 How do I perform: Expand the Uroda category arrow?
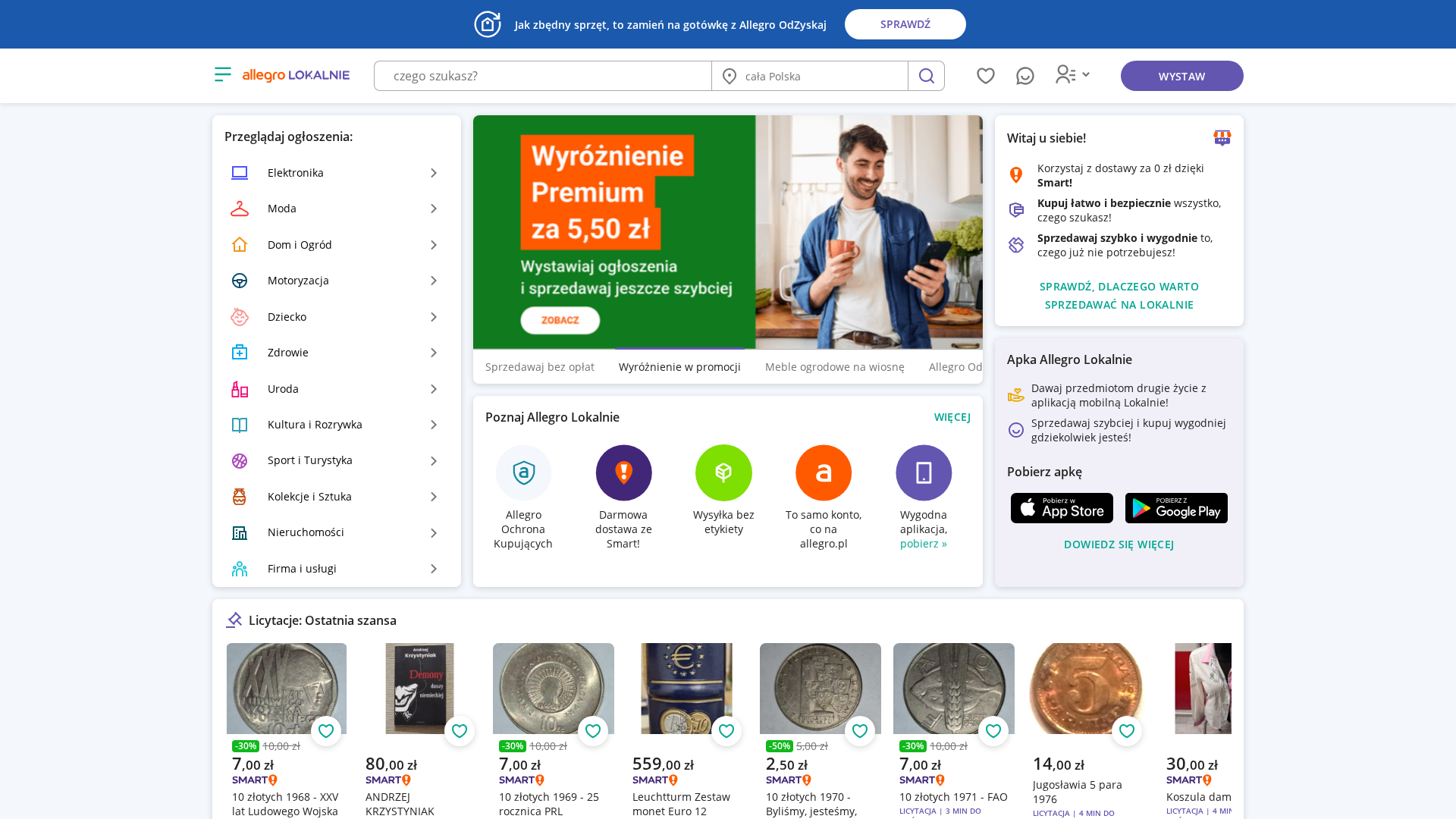click(434, 389)
